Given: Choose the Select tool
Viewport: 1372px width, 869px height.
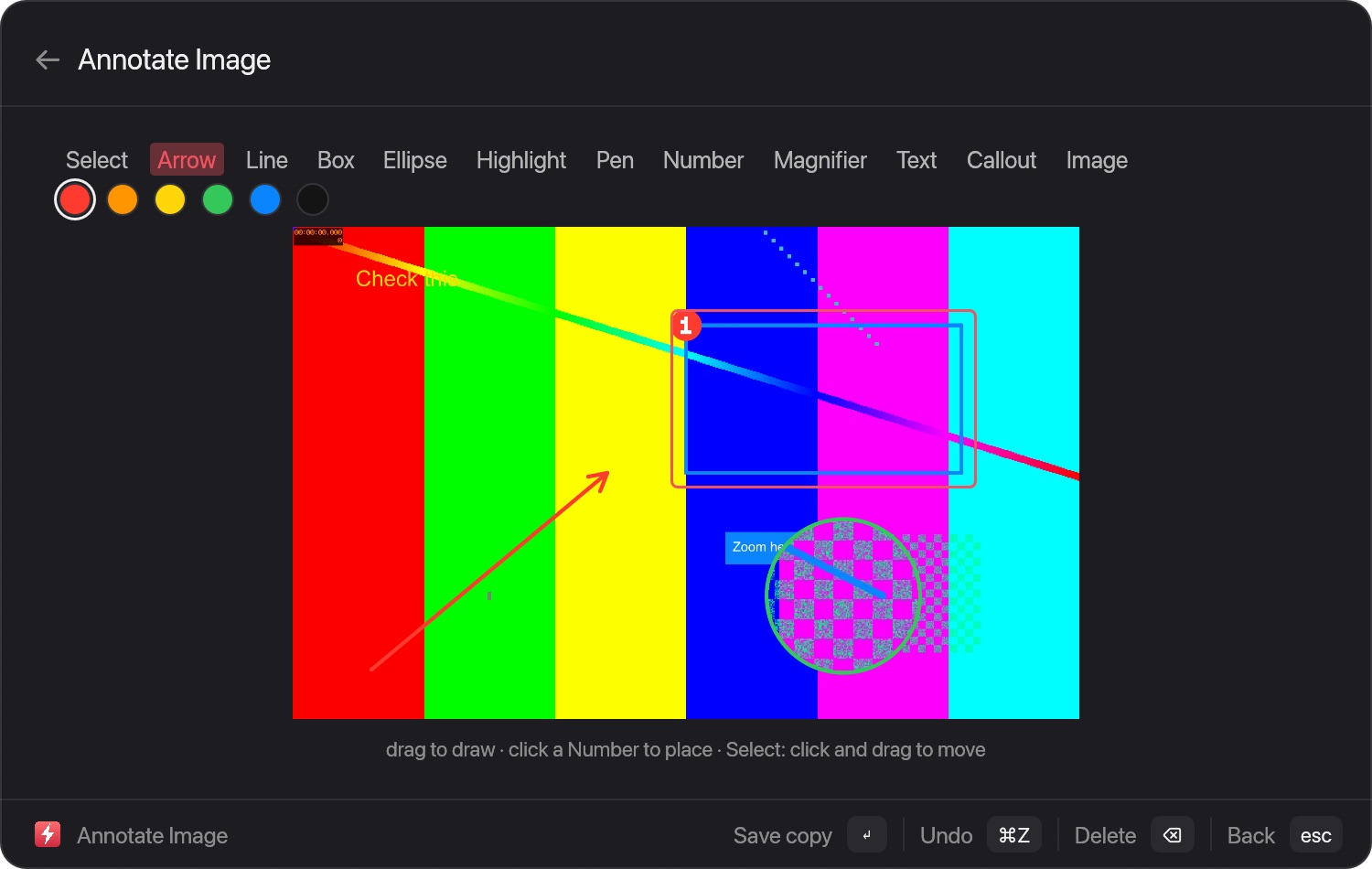Looking at the screenshot, I should pos(97,160).
